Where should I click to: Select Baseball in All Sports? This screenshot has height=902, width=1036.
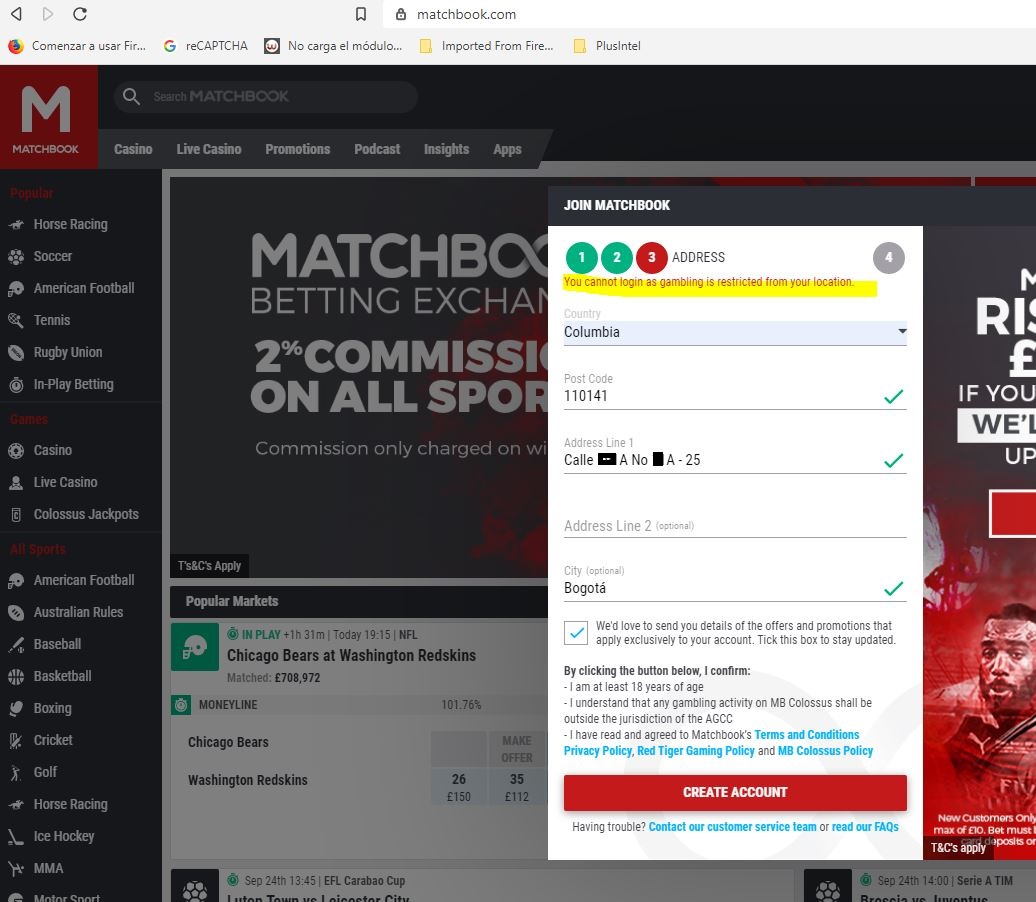(x=81, y=644)
